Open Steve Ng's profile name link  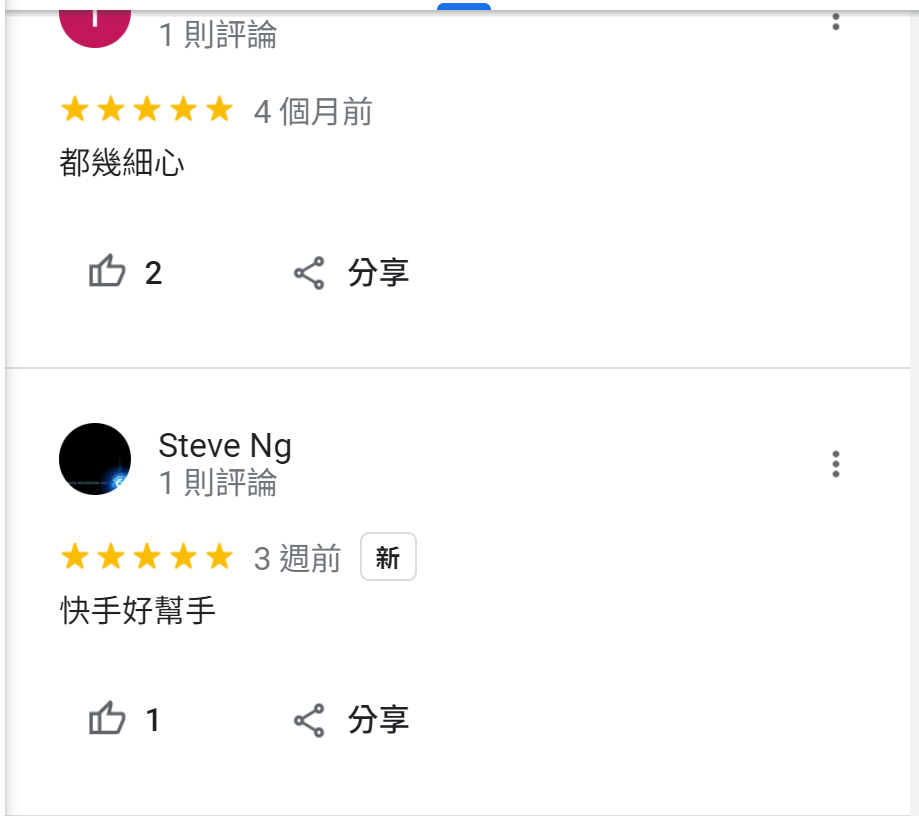point(224,446)
